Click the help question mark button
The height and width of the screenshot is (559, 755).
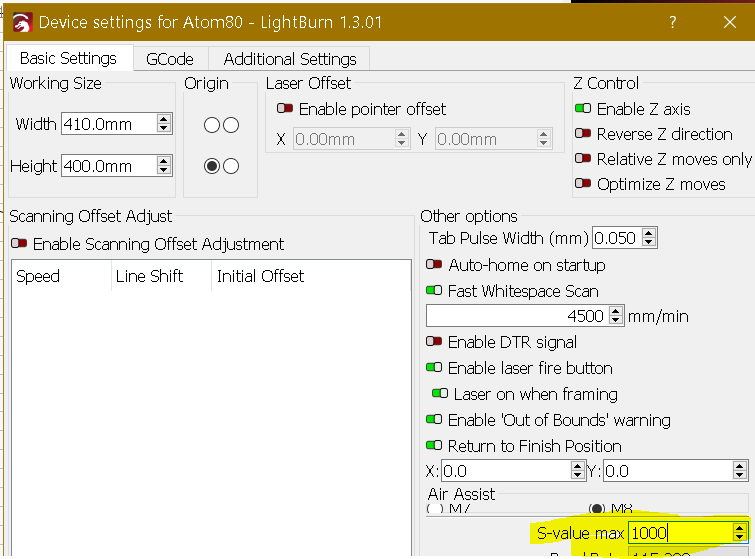pos(672,22)
